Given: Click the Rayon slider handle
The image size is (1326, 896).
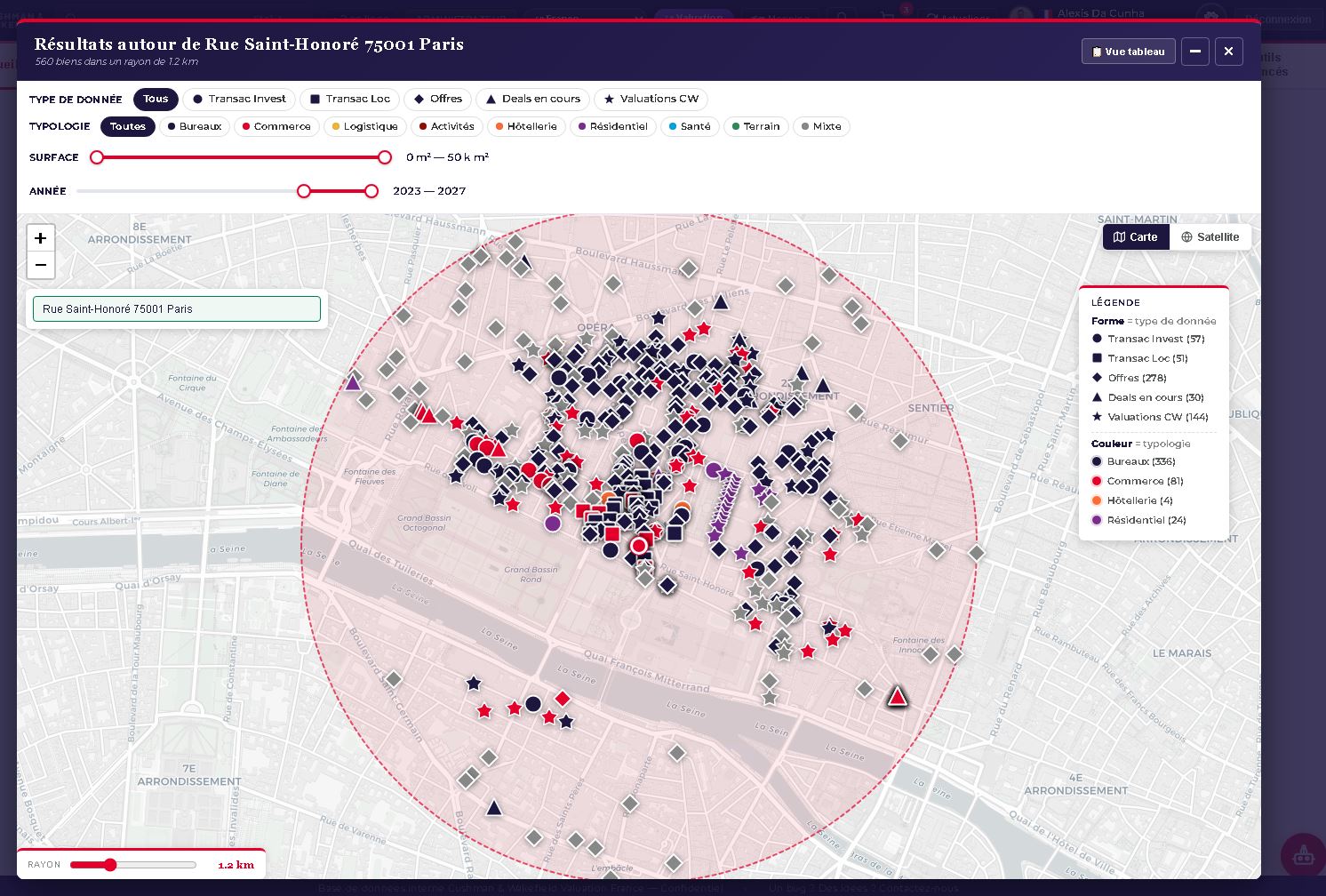Looking at the screenshot, I should tap(110, 865).
